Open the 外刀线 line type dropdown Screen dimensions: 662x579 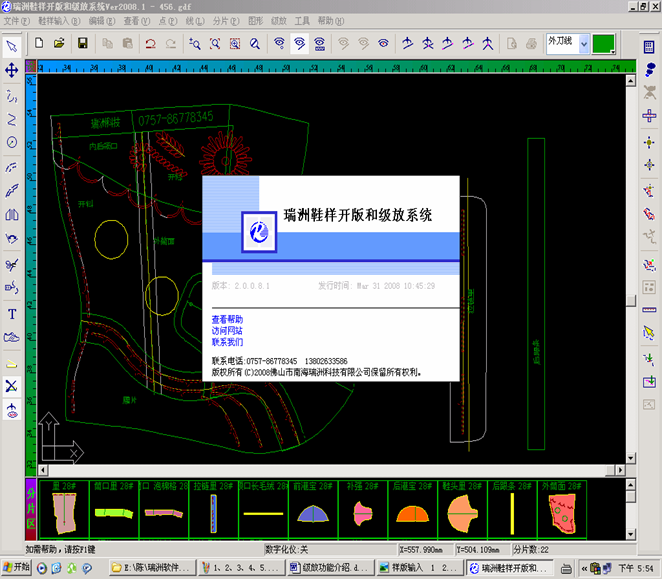coord(567,43)
